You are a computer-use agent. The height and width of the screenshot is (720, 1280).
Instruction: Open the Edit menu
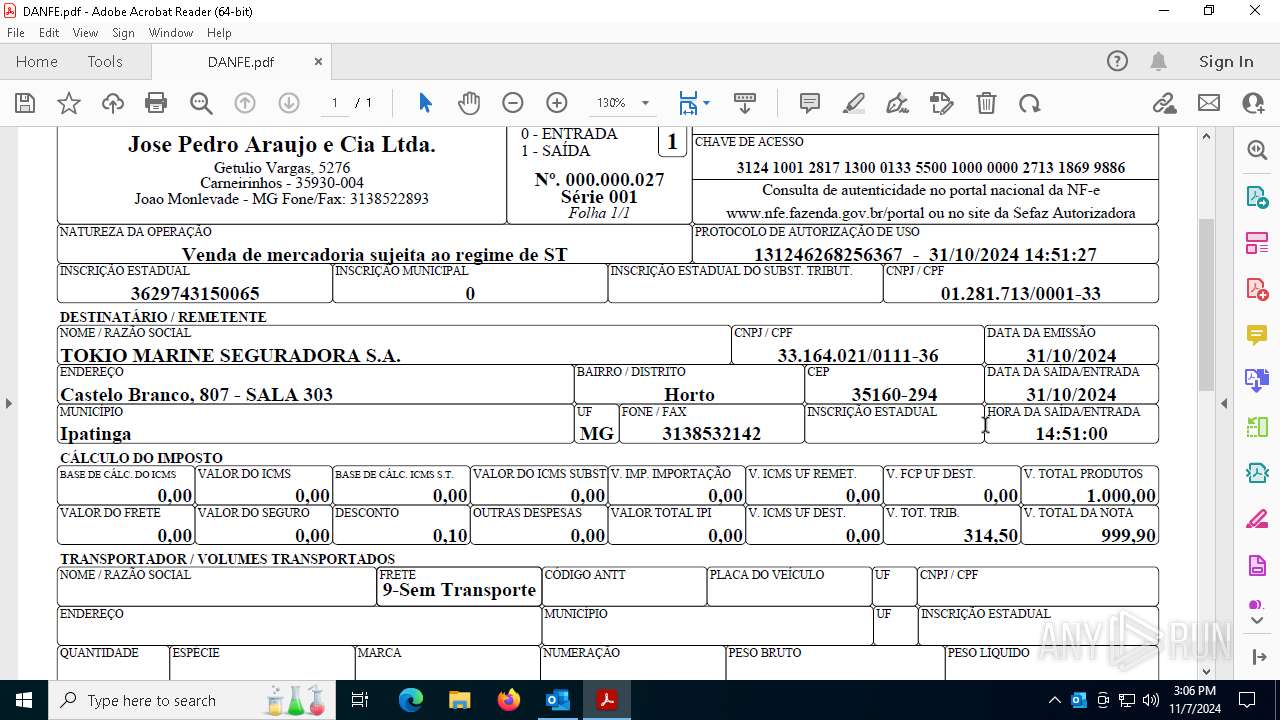click(x=49, y=33)
